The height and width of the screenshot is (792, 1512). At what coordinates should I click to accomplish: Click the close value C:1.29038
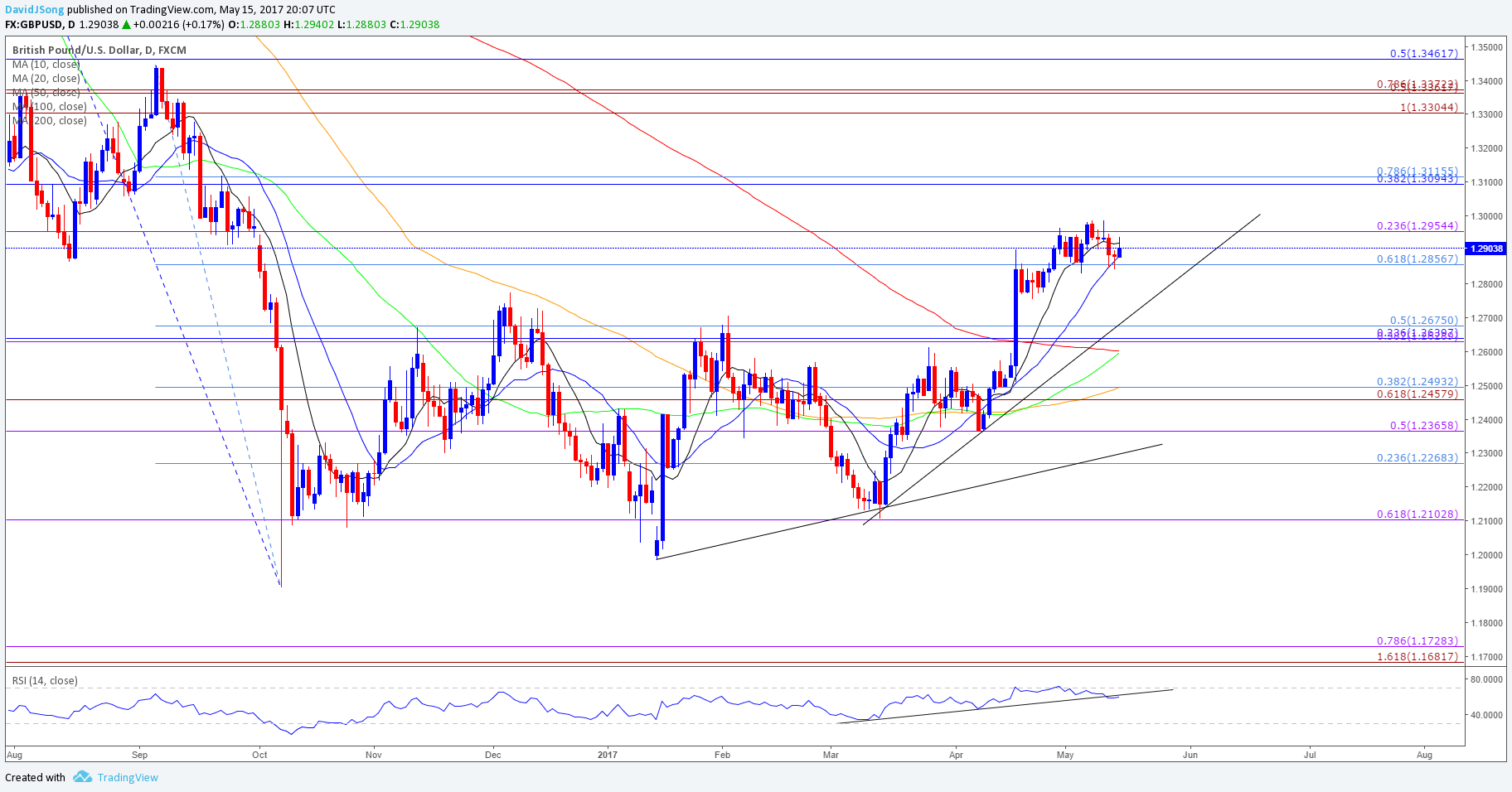click(x=414, y=25)
